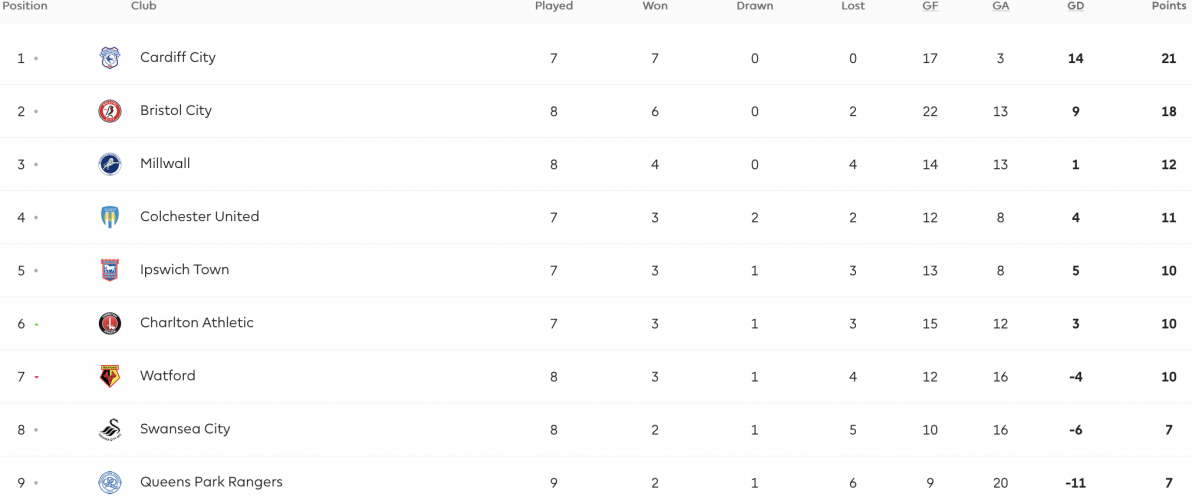Click the Watford club badge

pyautogui.click(x=110, y=377)
